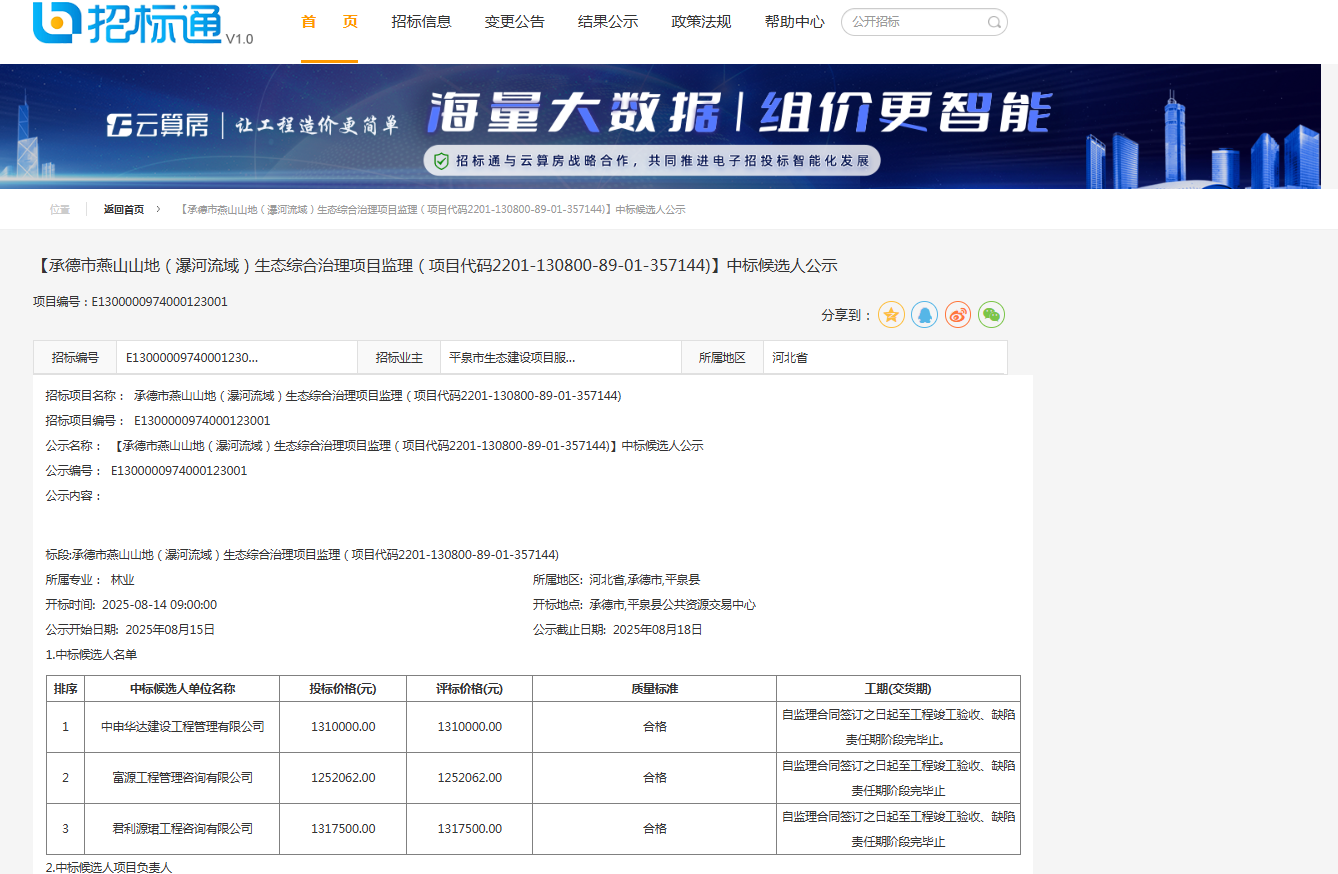Click the breadcrumb project title link
The image size is (1338, 874).
click(x=432, y=210)
